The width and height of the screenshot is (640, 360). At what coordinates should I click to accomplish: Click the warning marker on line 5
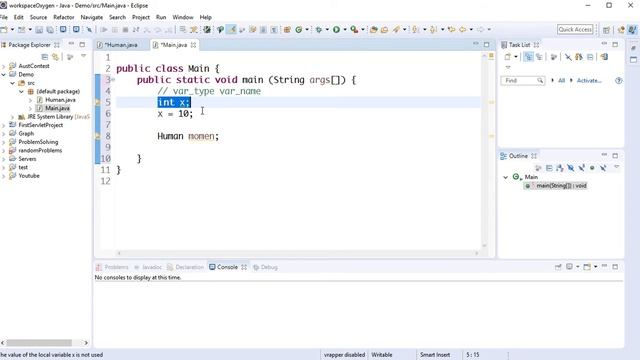click(98, 102)
